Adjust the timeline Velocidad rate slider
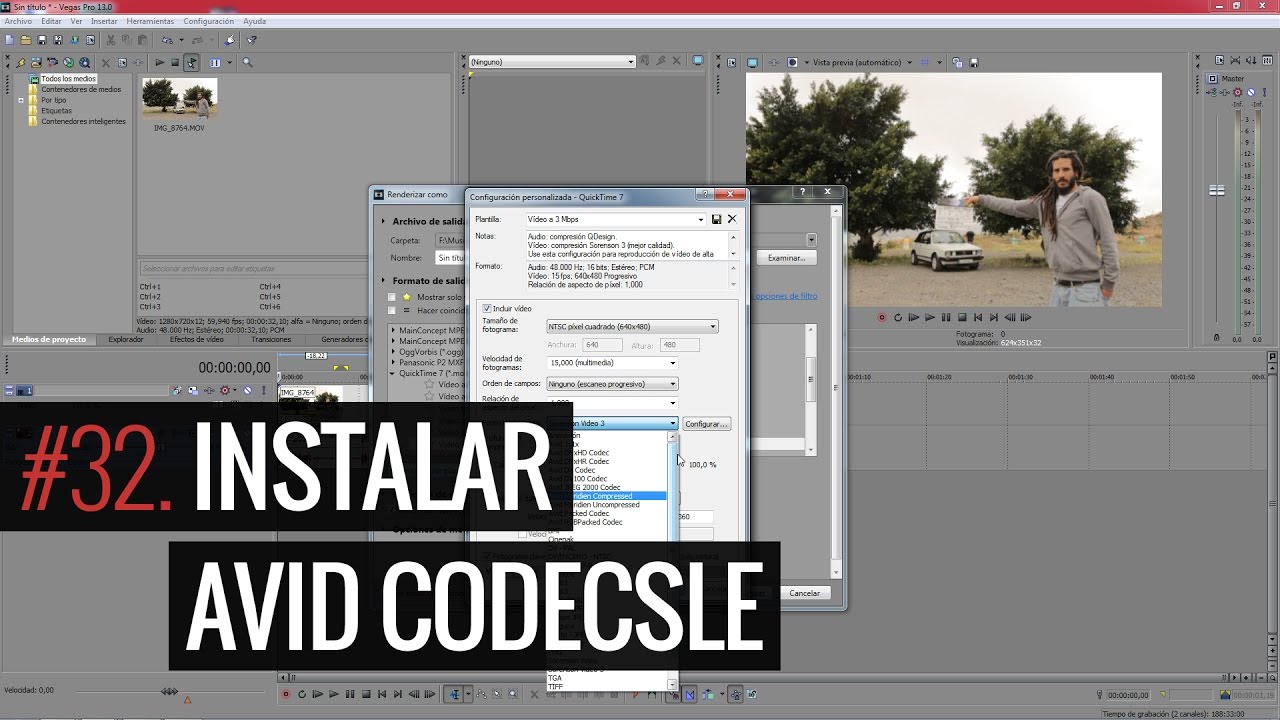 170,691
